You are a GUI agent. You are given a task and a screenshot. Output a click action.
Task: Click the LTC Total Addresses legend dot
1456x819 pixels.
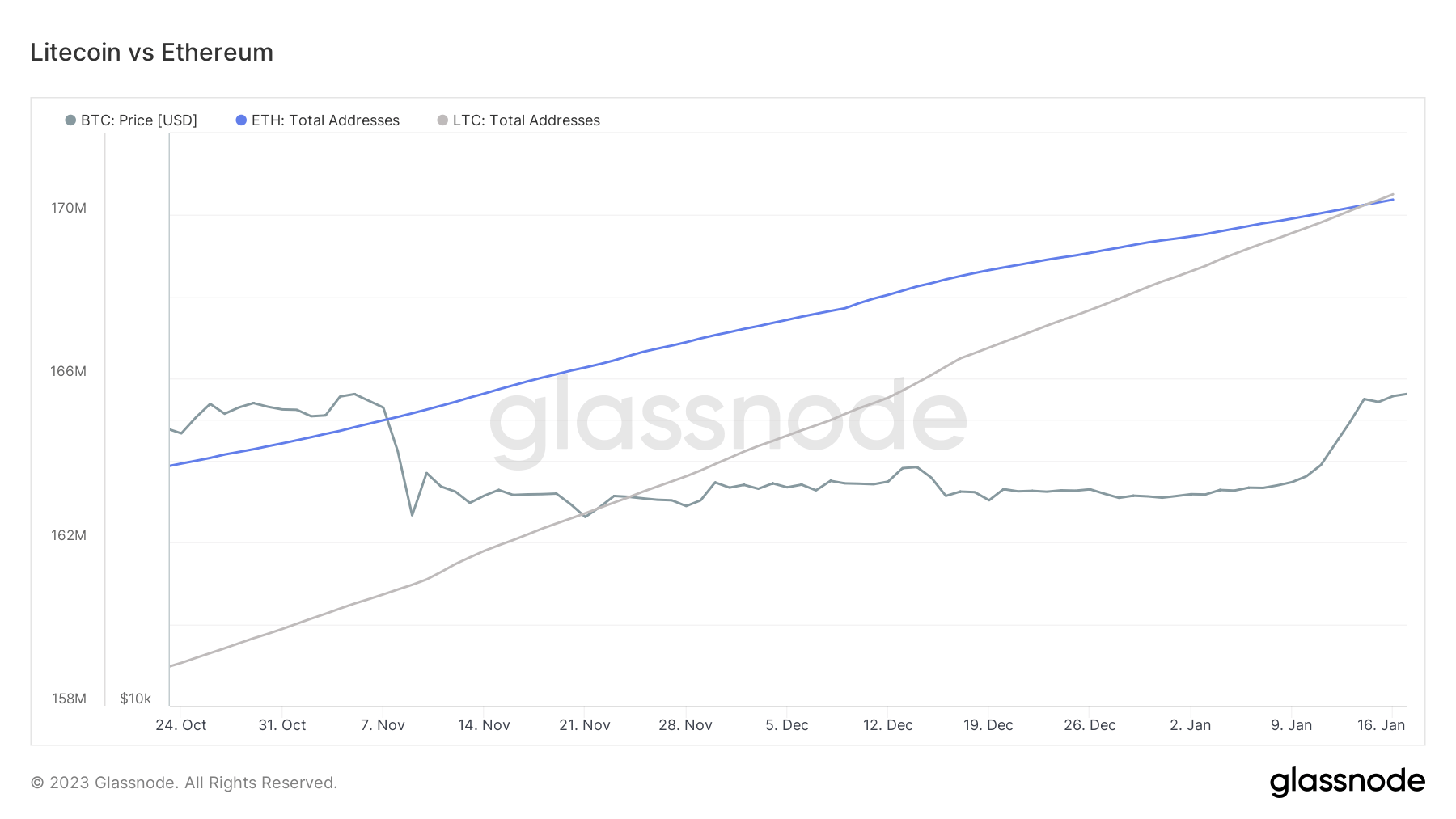(x=442, y=120)
